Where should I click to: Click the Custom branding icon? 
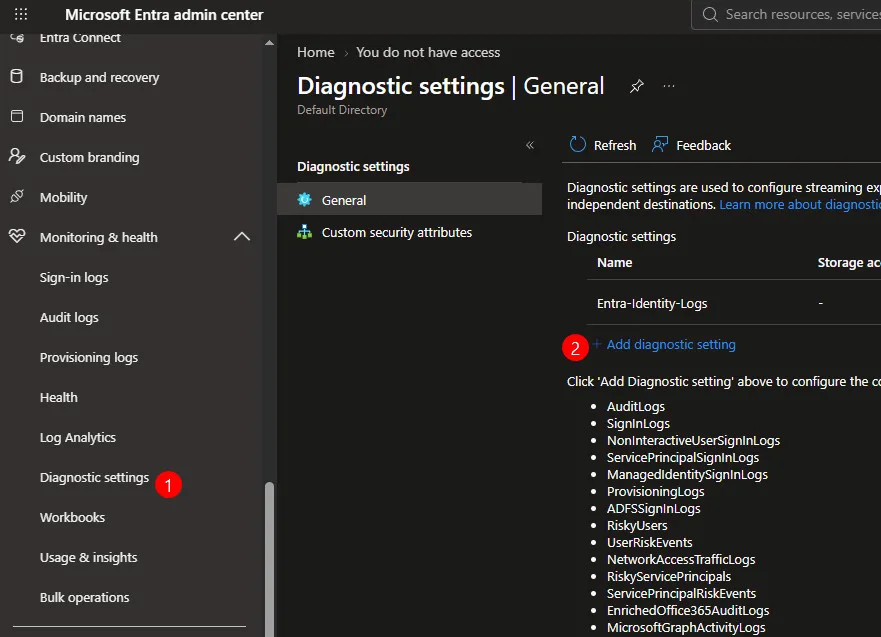pos(17,156)
